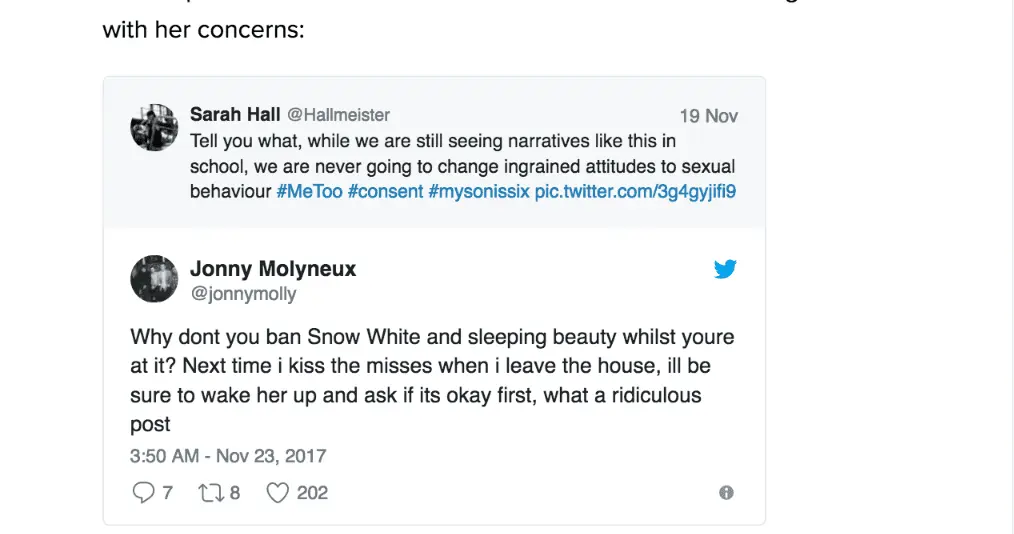The width and height of the screenshot is (1014, 534).
Task: Click the Sarah Hall display name
Action: point(236,115)
